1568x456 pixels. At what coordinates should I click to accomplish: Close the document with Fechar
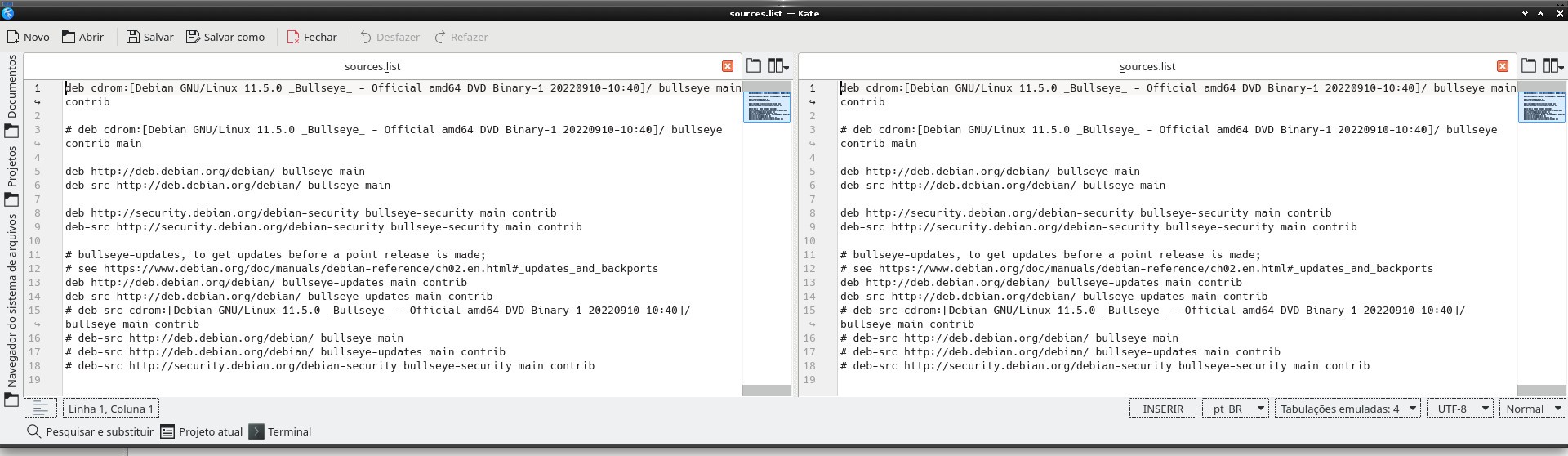[312, 37]
